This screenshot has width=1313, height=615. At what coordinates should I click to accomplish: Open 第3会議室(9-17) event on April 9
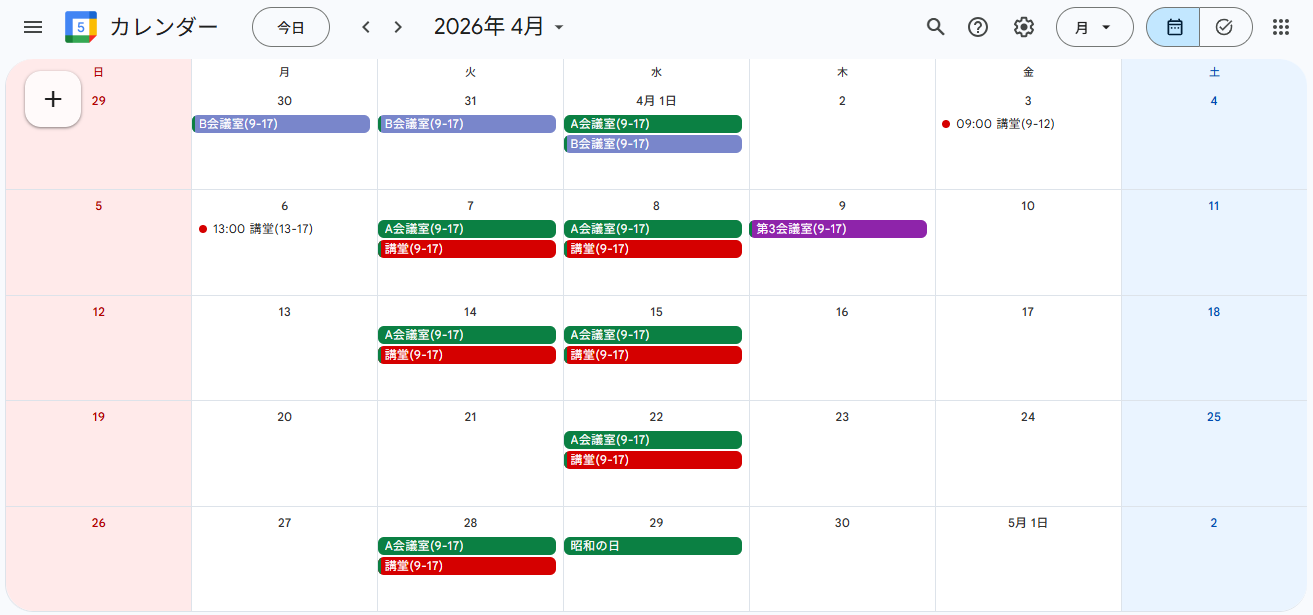pyautogui.click(x=838, y=229)
